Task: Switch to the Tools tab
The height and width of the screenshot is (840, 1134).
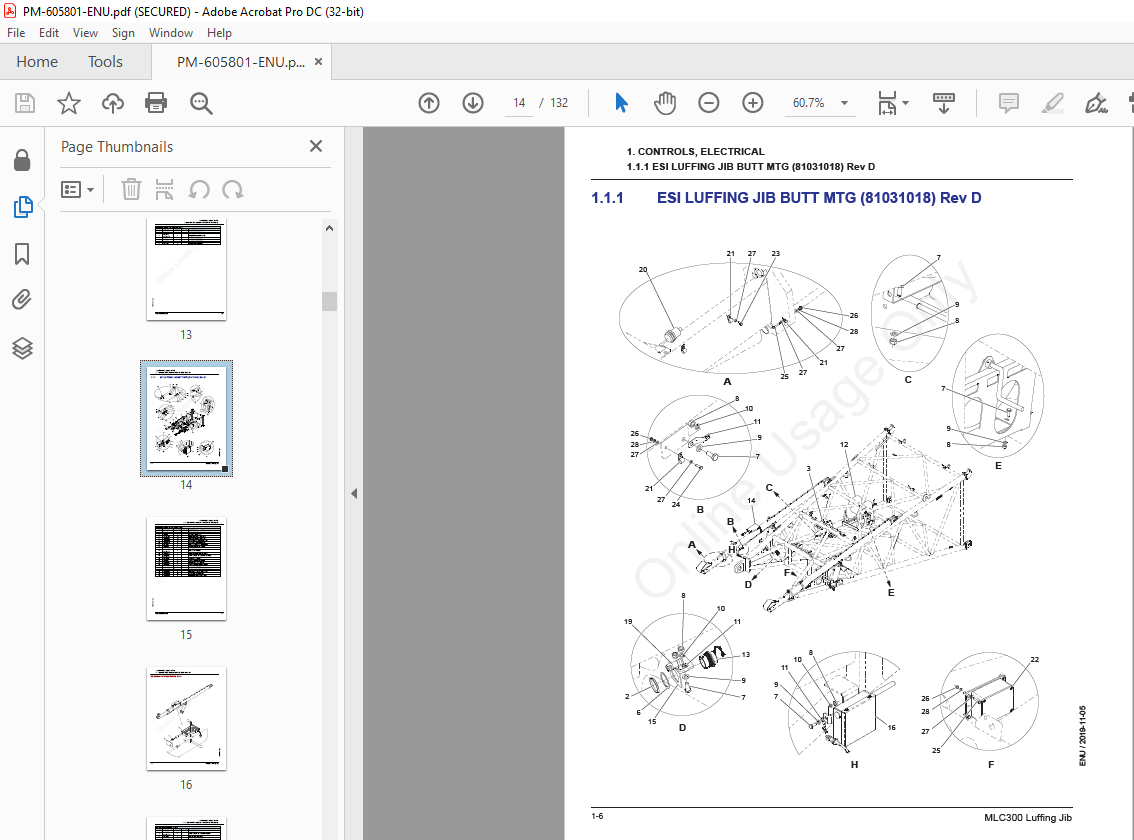Action: tap(106, 61)
